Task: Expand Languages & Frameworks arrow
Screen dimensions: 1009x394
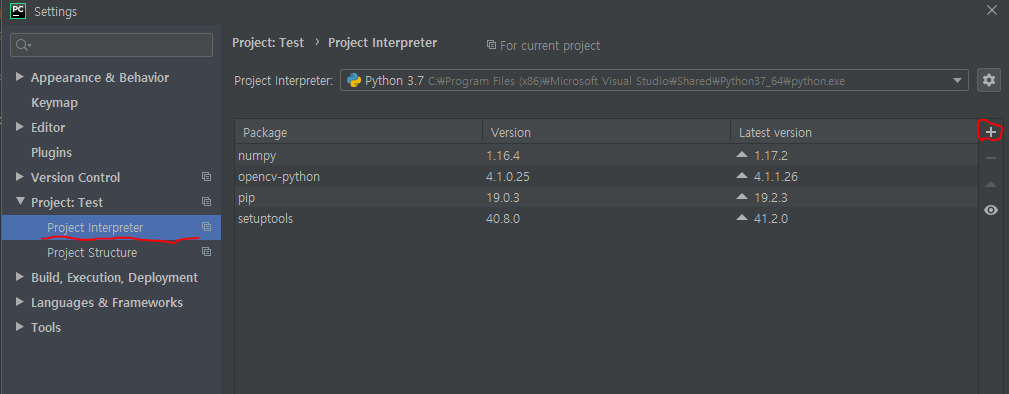Action: 19,303
